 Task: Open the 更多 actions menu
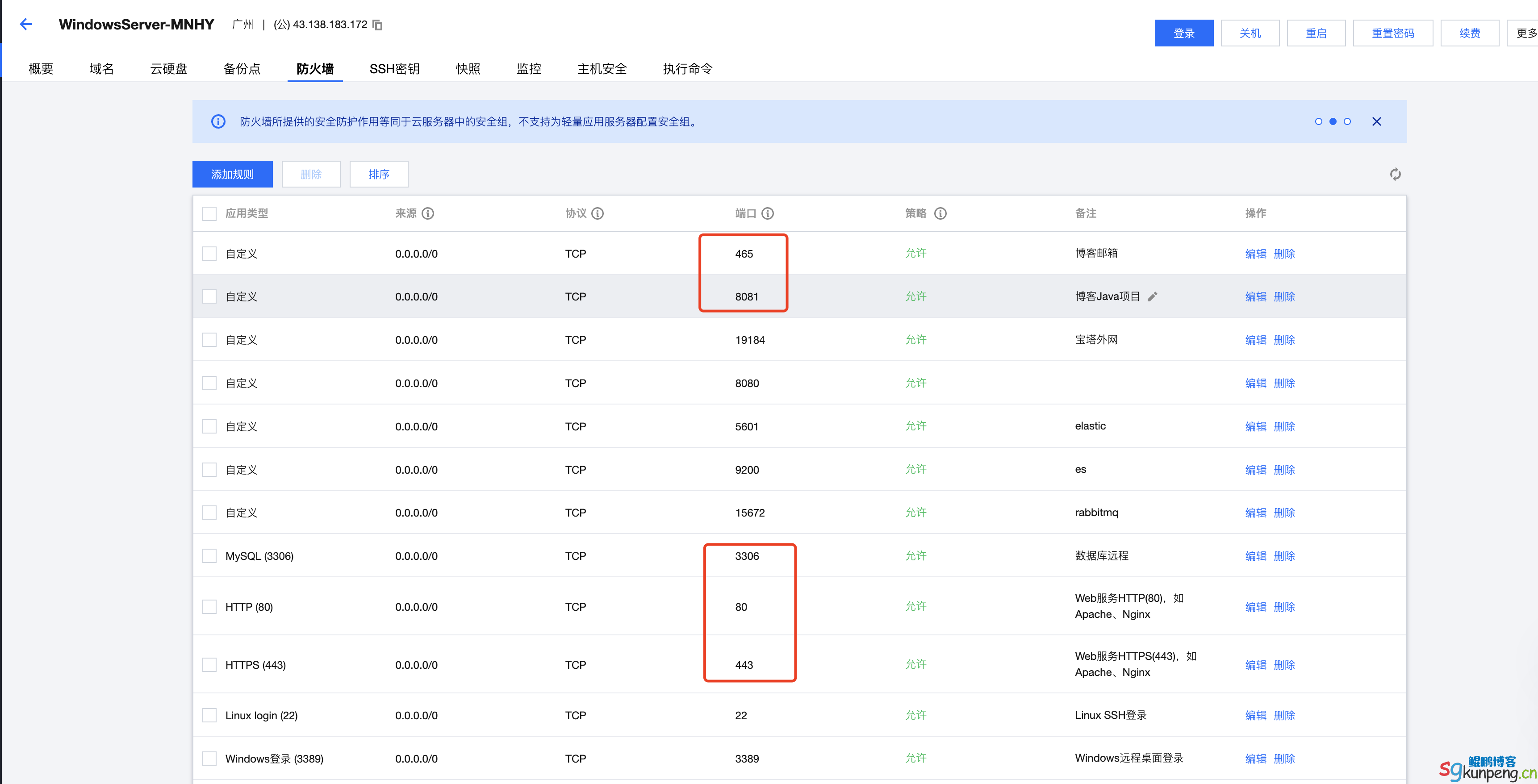(x=1523, y=33)
